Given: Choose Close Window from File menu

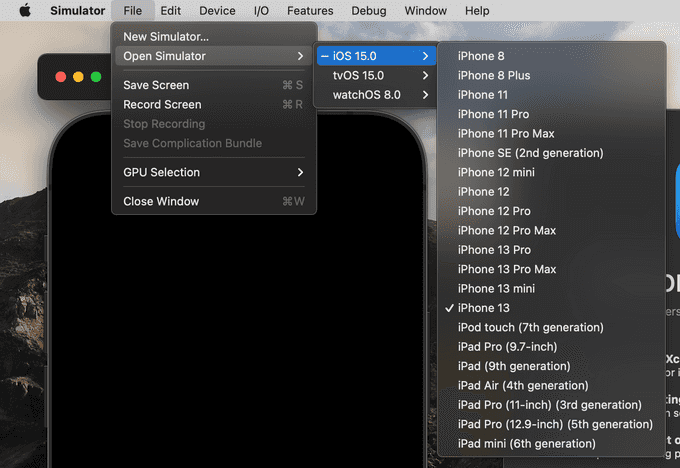Looking at the screenshot, I should click(x=214, y=201).
